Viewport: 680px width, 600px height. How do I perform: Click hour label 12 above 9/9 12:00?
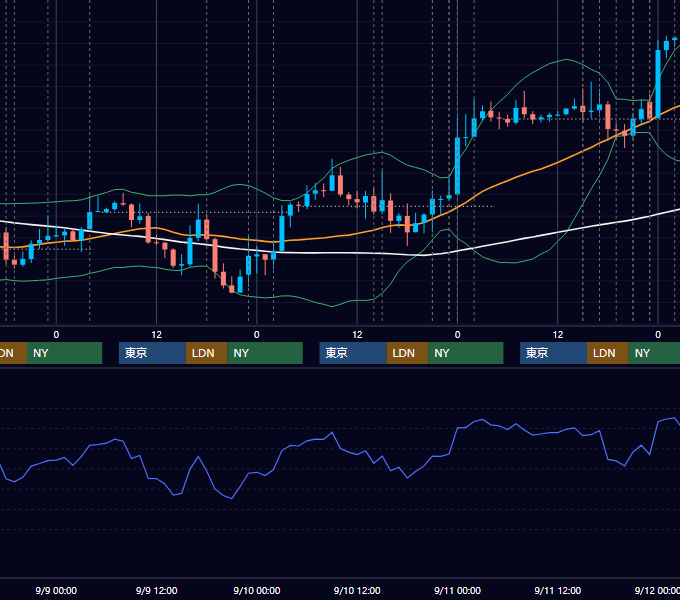pos(157,335)
